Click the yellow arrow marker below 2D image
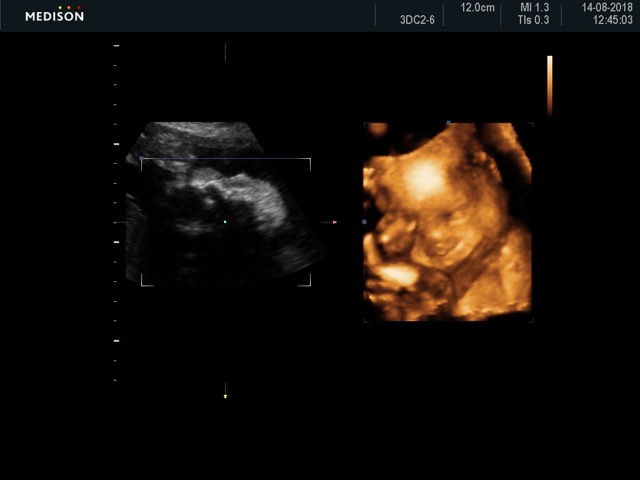Image resolution: width=640 pixels, height=480 pixels. click(225, 396)
